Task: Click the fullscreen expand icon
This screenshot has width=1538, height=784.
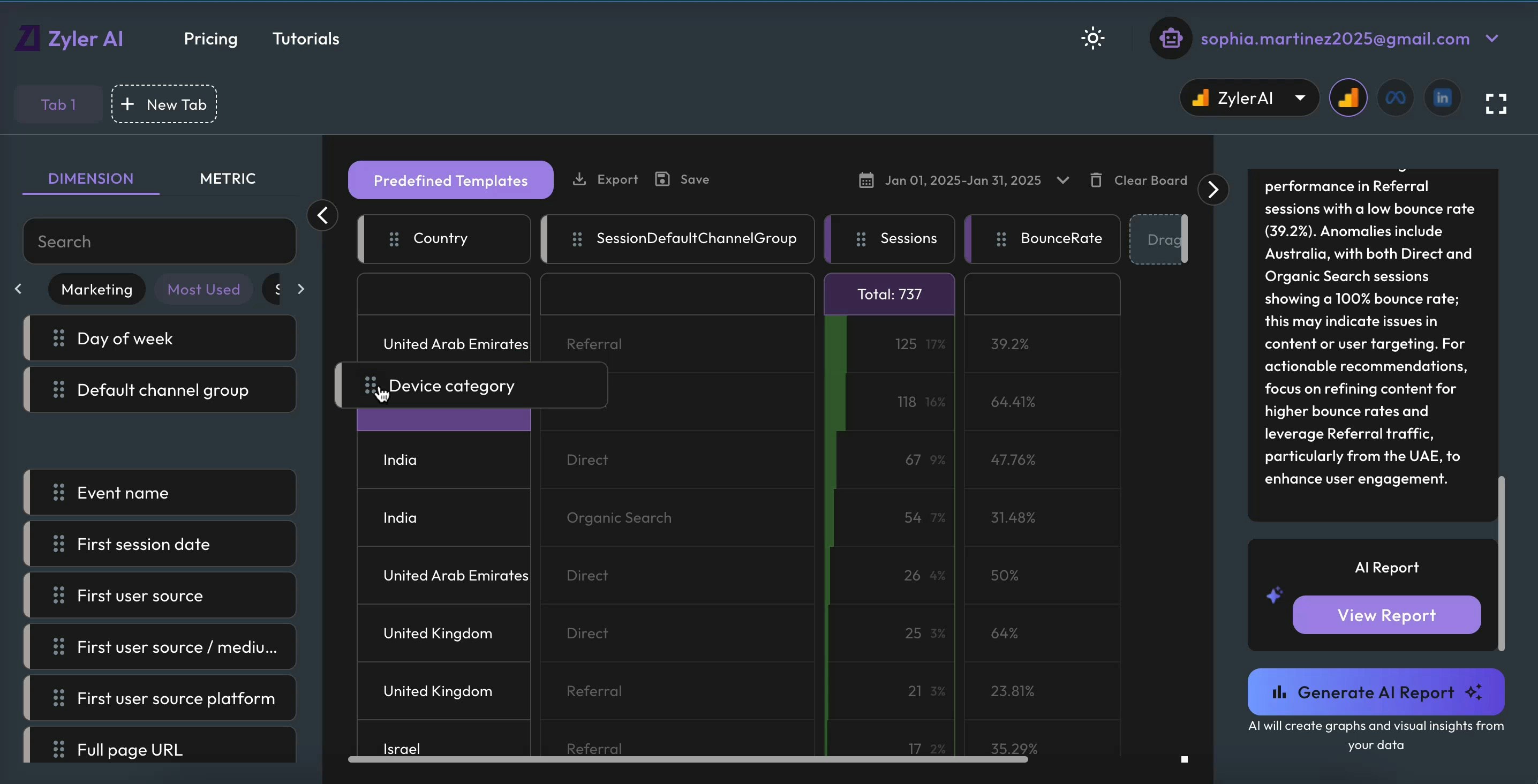Action: (x=1496, y=103)
